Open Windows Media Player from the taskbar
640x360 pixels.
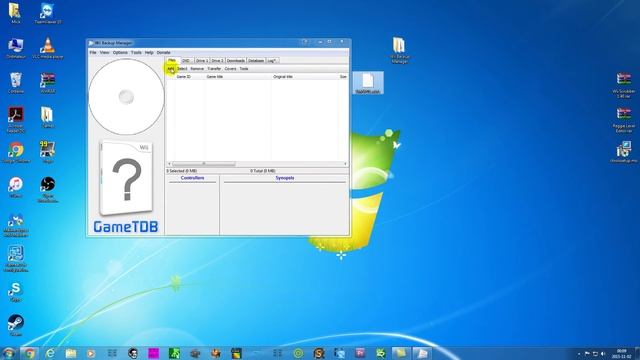(91, 353)
